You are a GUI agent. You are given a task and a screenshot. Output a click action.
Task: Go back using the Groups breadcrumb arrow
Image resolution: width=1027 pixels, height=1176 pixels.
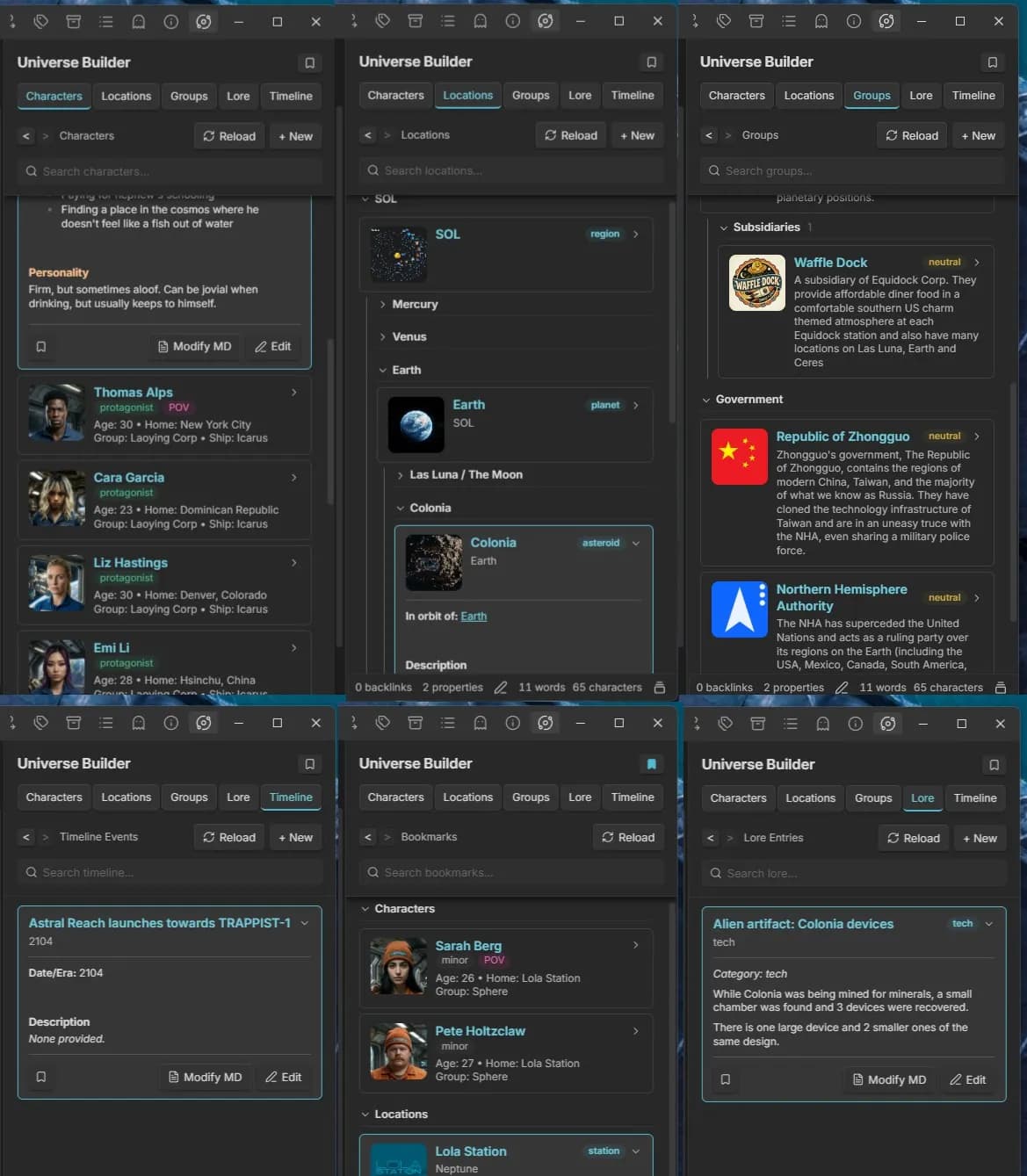tap(709, 135)
